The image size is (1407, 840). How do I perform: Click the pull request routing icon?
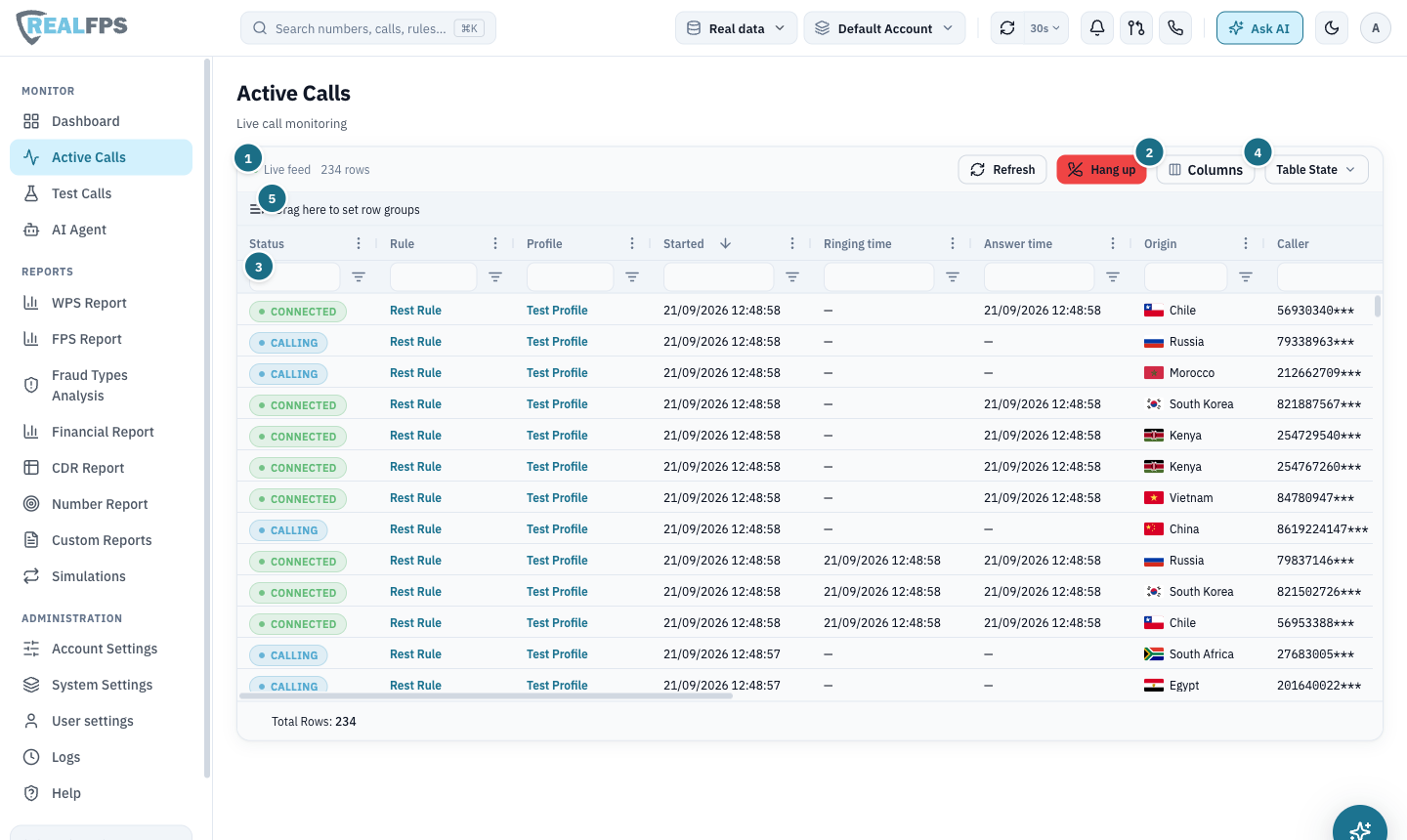point(1136,28)
